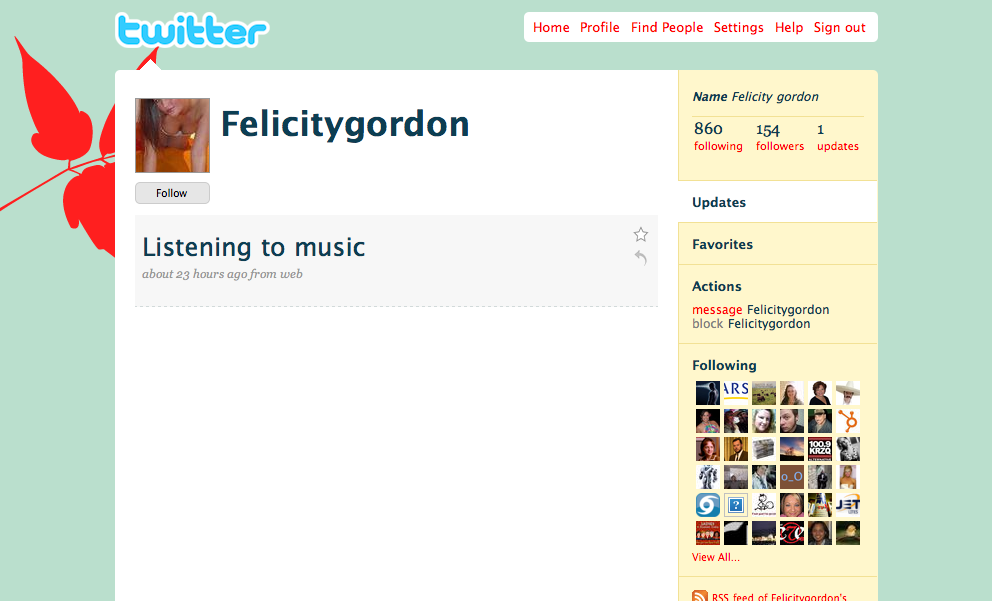This screenshot has width=992, height=601.
Task: Open Settings from the navigation bar
Action: 738,27
